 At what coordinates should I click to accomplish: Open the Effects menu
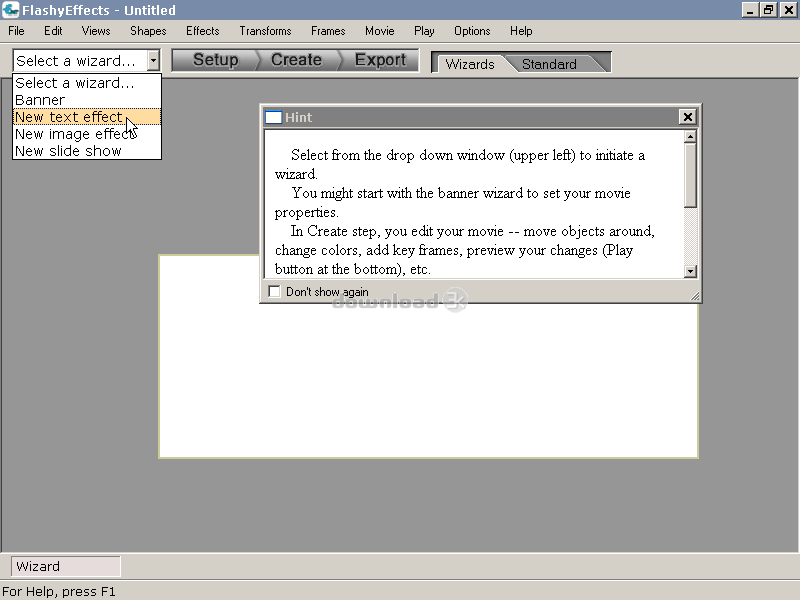click(202, 31)
